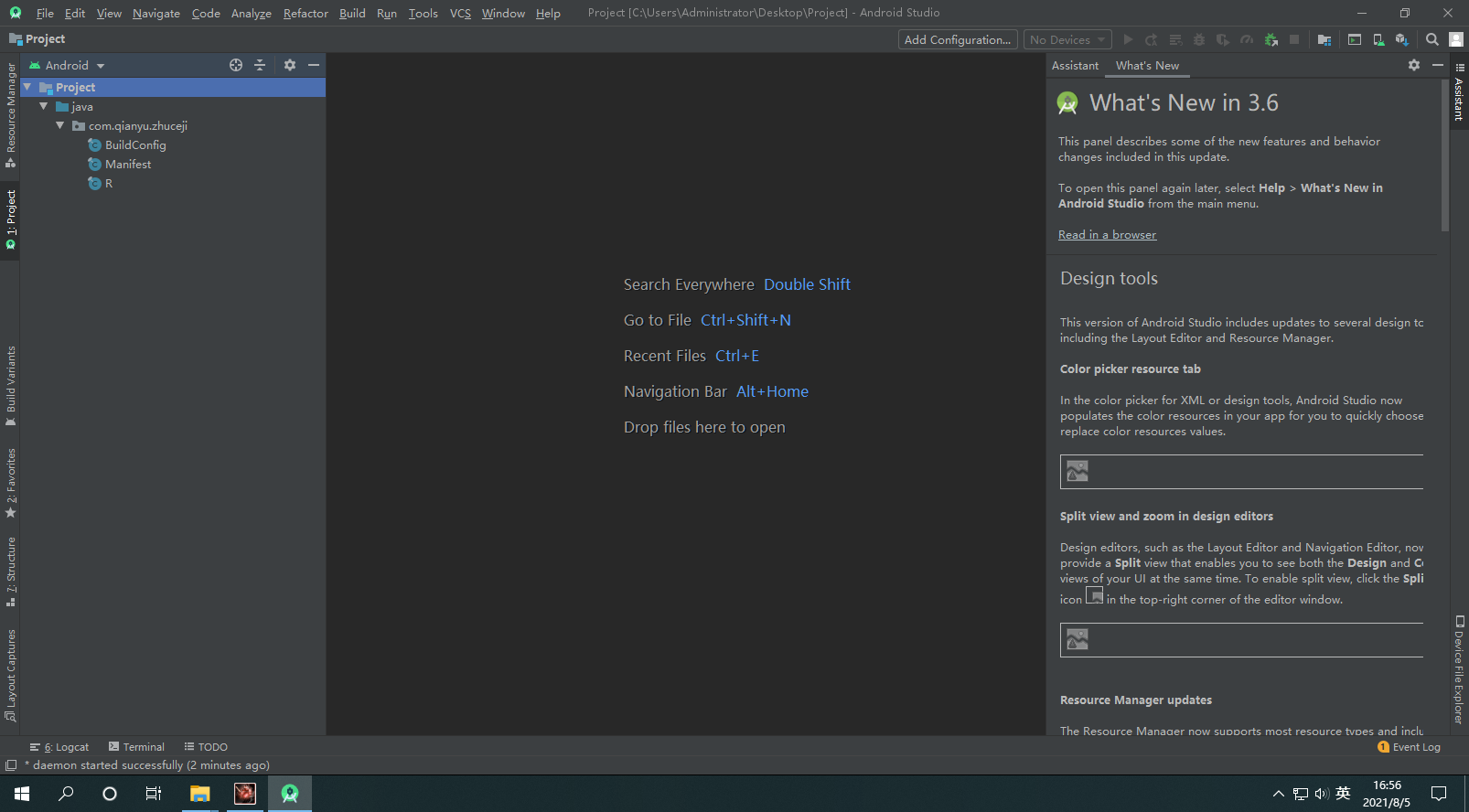Open Windows notification center icon
Image resolution: width=1469 pixels, height=812 pixels.
point(1439,794)
